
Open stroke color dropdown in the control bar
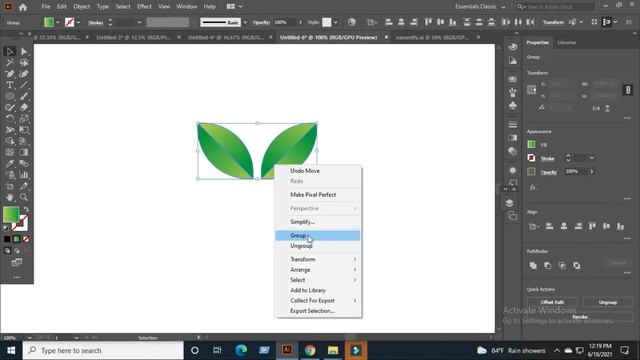pyautogui.click(x=78, y=22)
